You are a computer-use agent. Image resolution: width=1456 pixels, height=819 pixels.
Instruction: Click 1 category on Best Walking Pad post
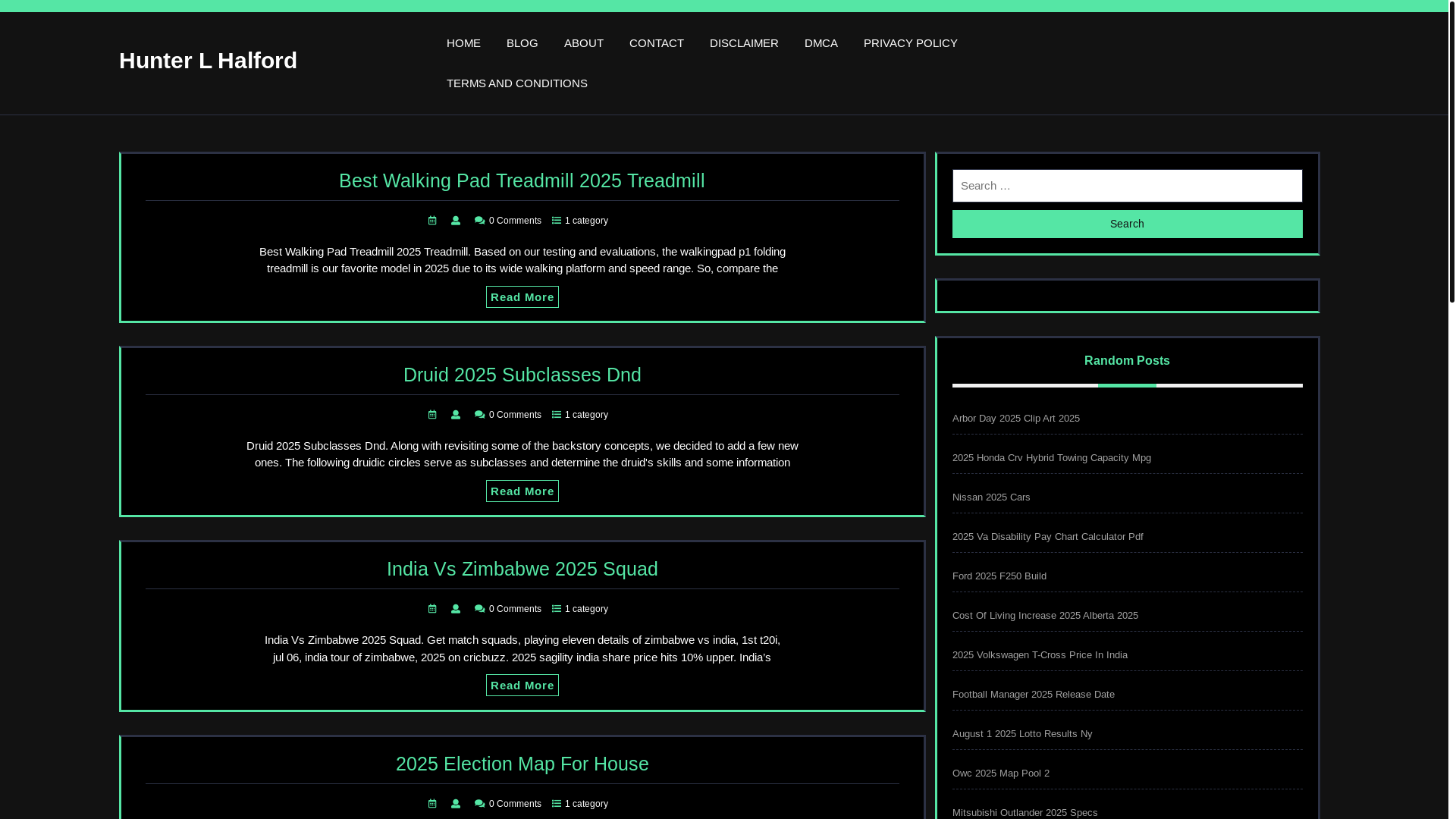(586, 221)
